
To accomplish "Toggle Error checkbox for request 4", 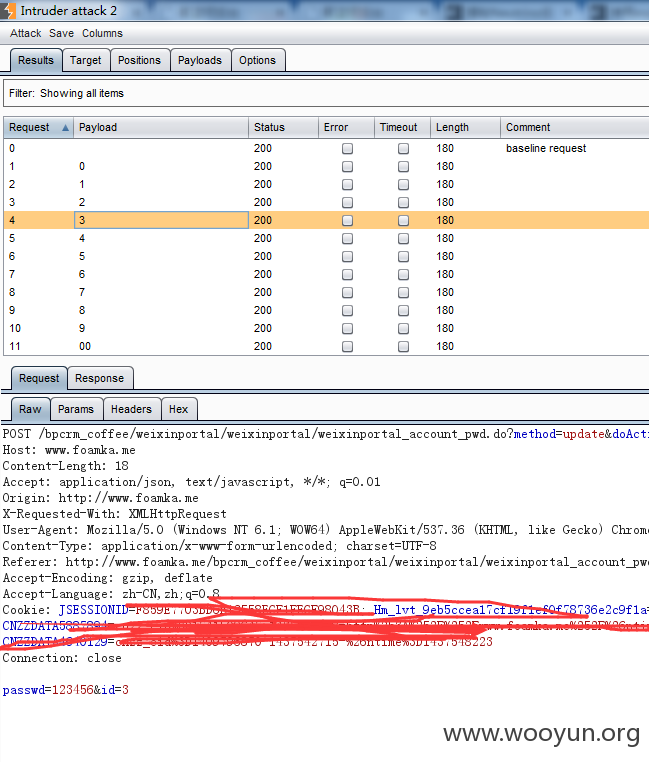I will pos(348,221).
